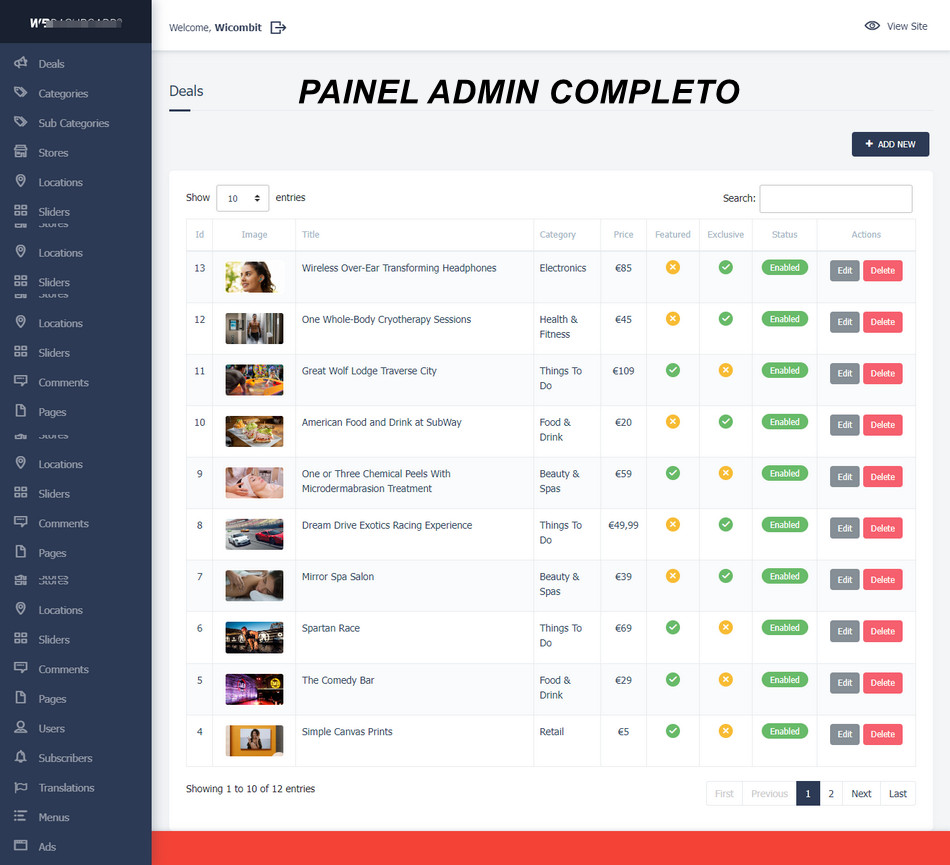Image resolution: width=950 pixels, height=865 pixels.
Task: Toggle the Enabled status of Spartan Race
Action: point(784,627)
